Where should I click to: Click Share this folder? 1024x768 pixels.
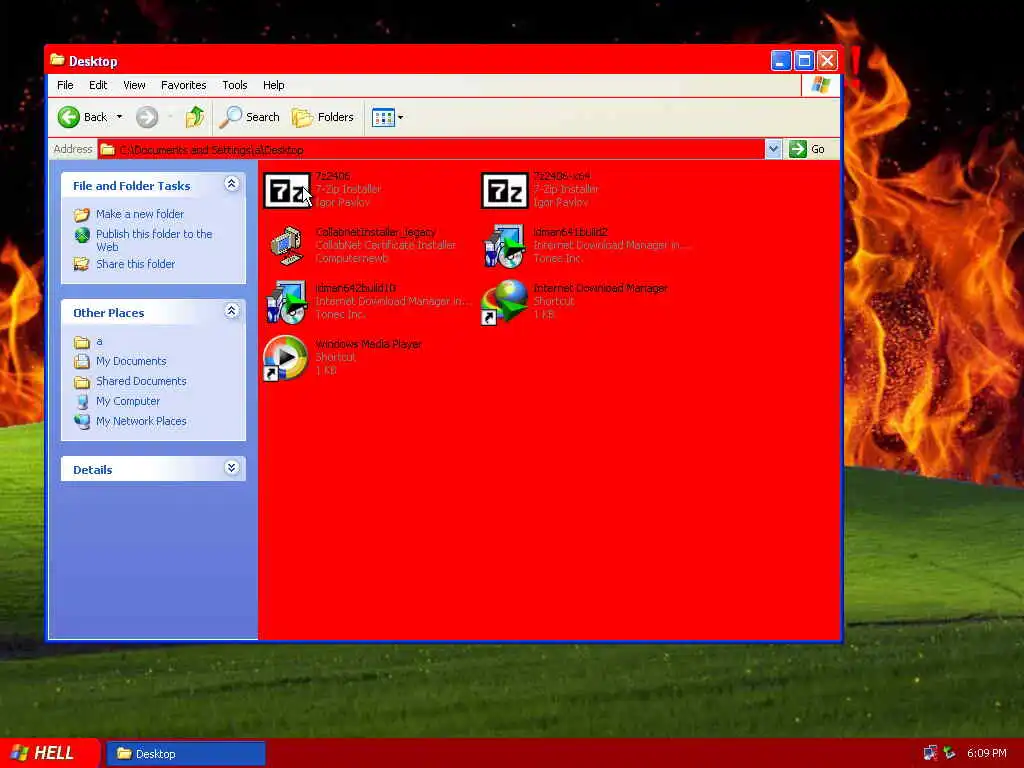pyautogui.click(x=135, y=264)
